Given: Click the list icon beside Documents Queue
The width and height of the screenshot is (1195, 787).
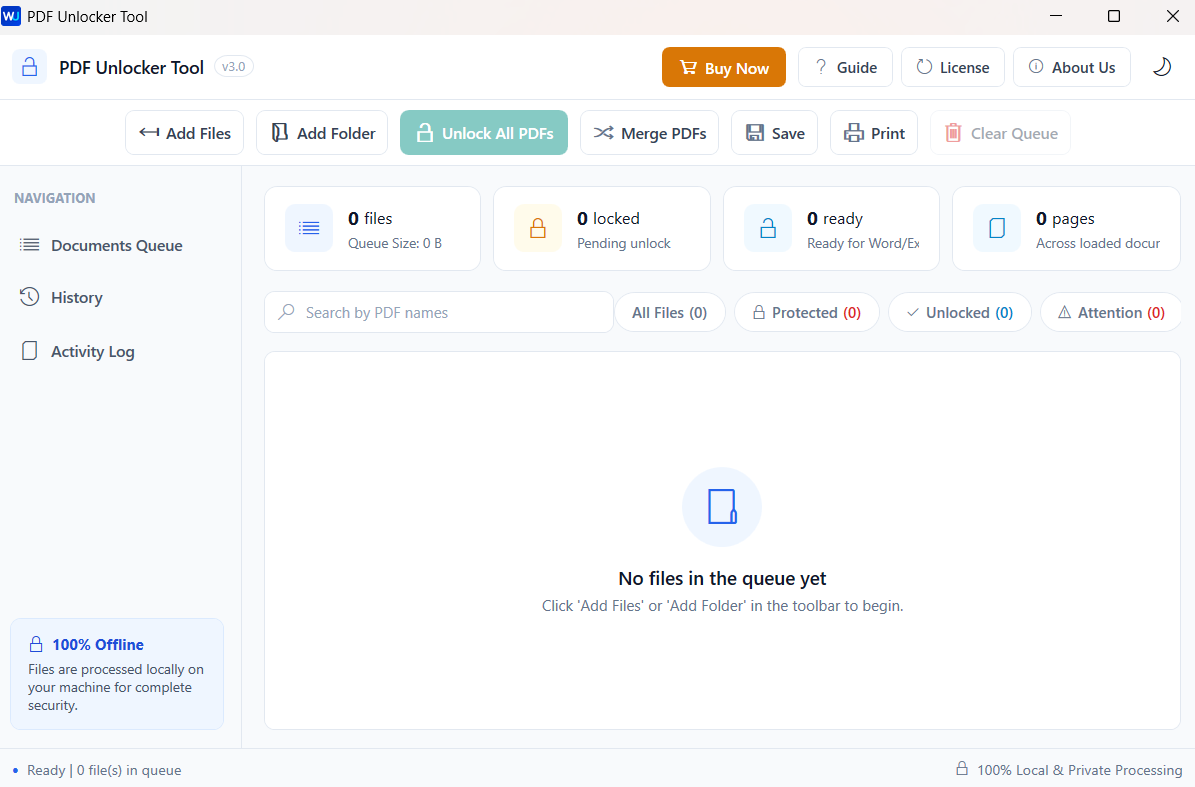Looking at the screenshot, I should click(30, 245).
